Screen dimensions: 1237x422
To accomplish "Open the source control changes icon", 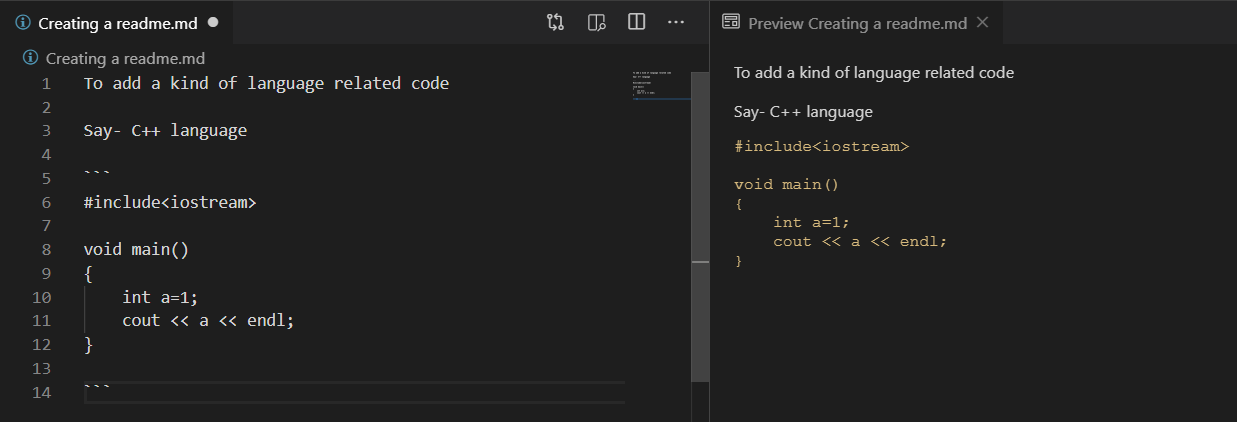I will (x=556, y=22).
